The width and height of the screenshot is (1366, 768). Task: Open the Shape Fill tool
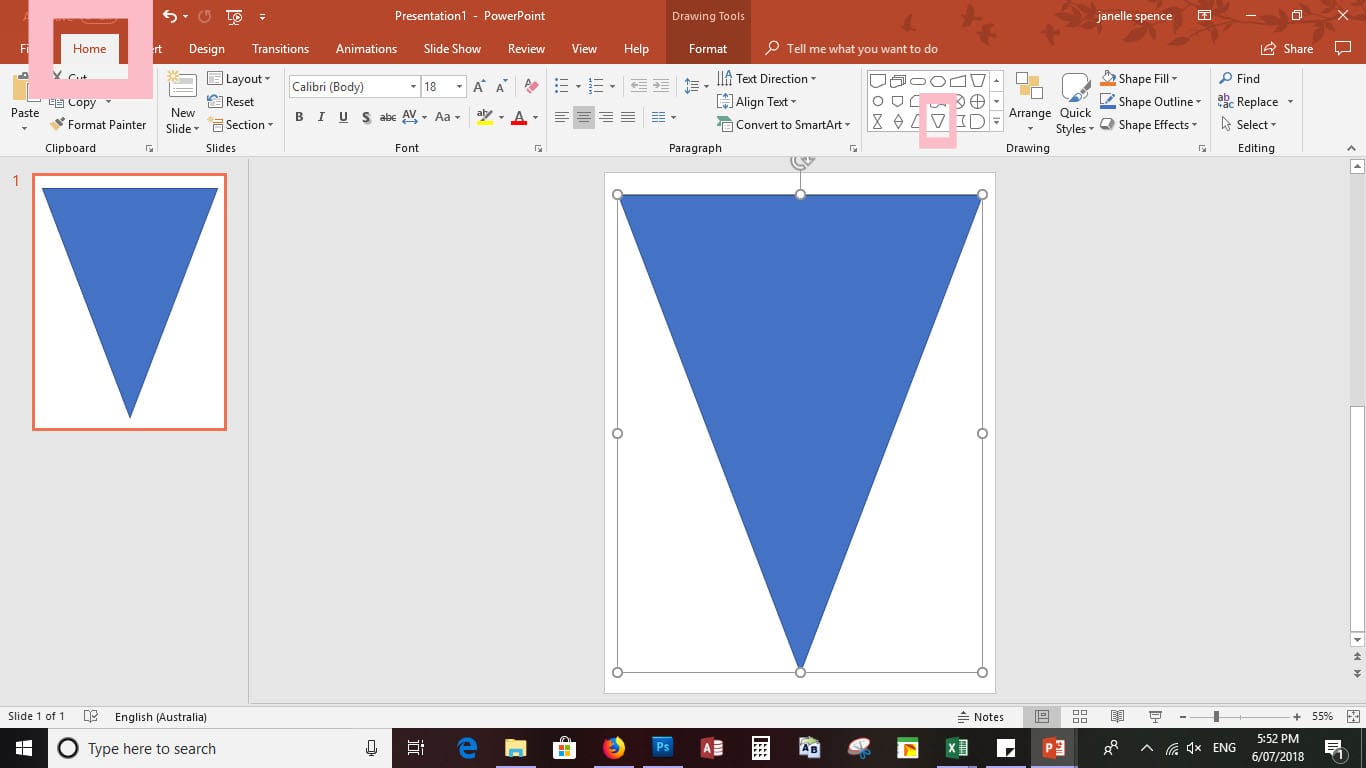coord(1138,78)
